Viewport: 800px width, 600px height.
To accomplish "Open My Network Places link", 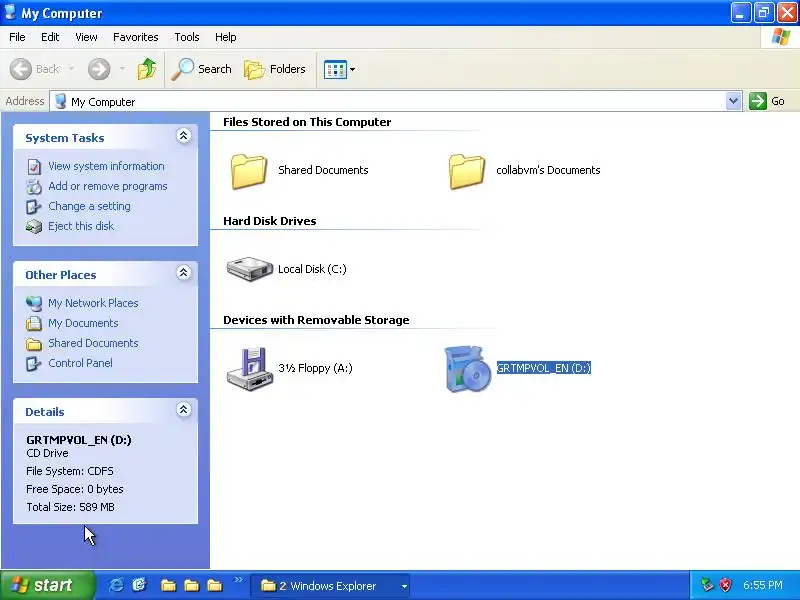I will pos(93,303).
